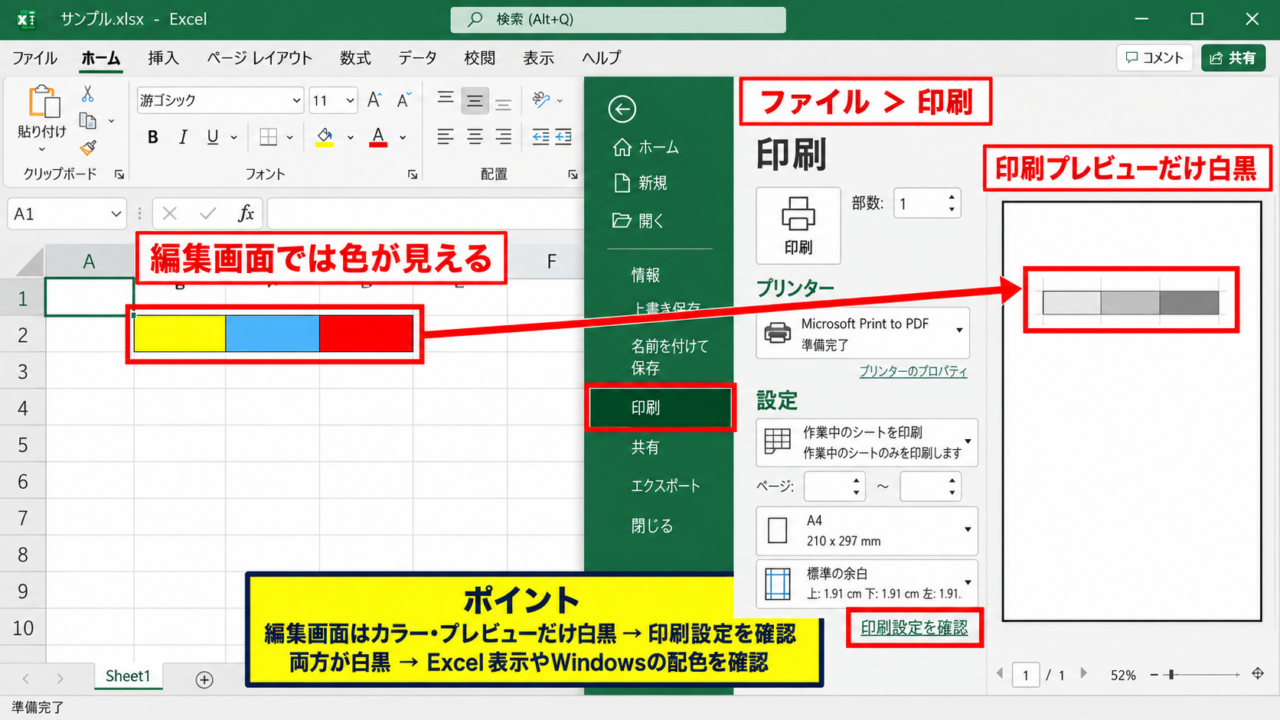Viewport: 1280px width, 720px height.
Task: Switch to the 数式 tab
Action: (x=355, y=58)
